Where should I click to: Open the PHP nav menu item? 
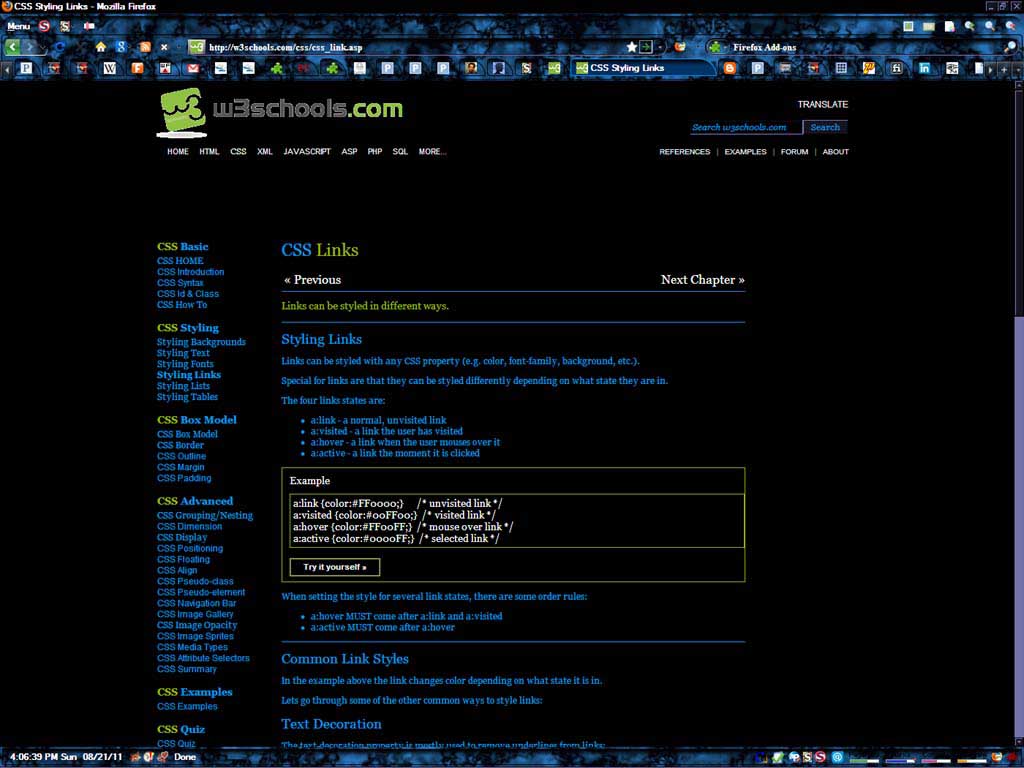(x=374, y=152)
